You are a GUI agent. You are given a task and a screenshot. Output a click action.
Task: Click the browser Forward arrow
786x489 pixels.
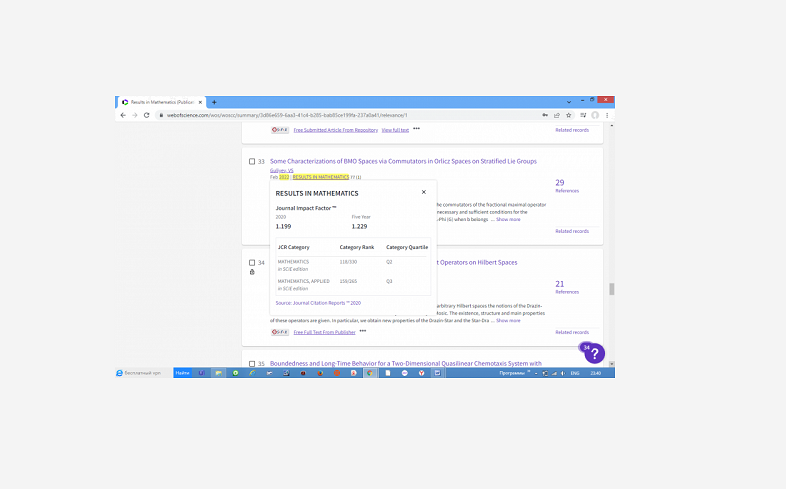135,115
